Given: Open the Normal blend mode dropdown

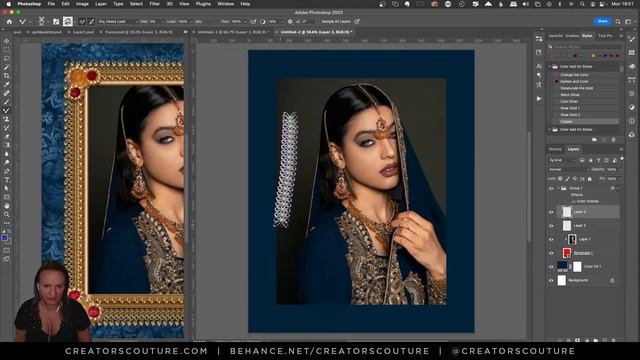Looking at the screenshot, I should point(568,169).
